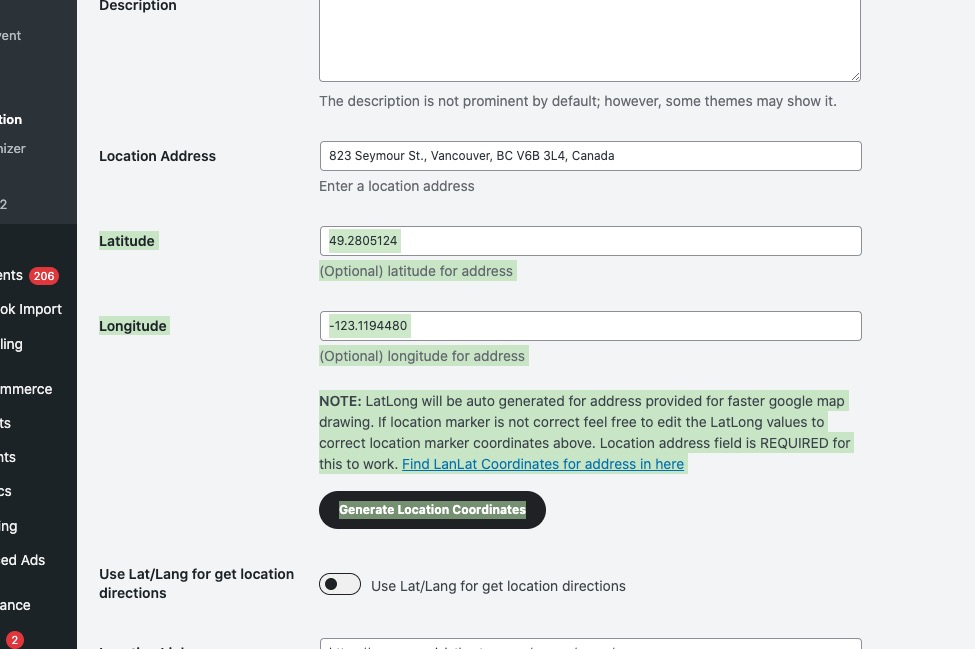This screenshot has width=975, height=649.
Task: Click the Longitude field label
Action: pyautogui.click(x=133, y=326)
